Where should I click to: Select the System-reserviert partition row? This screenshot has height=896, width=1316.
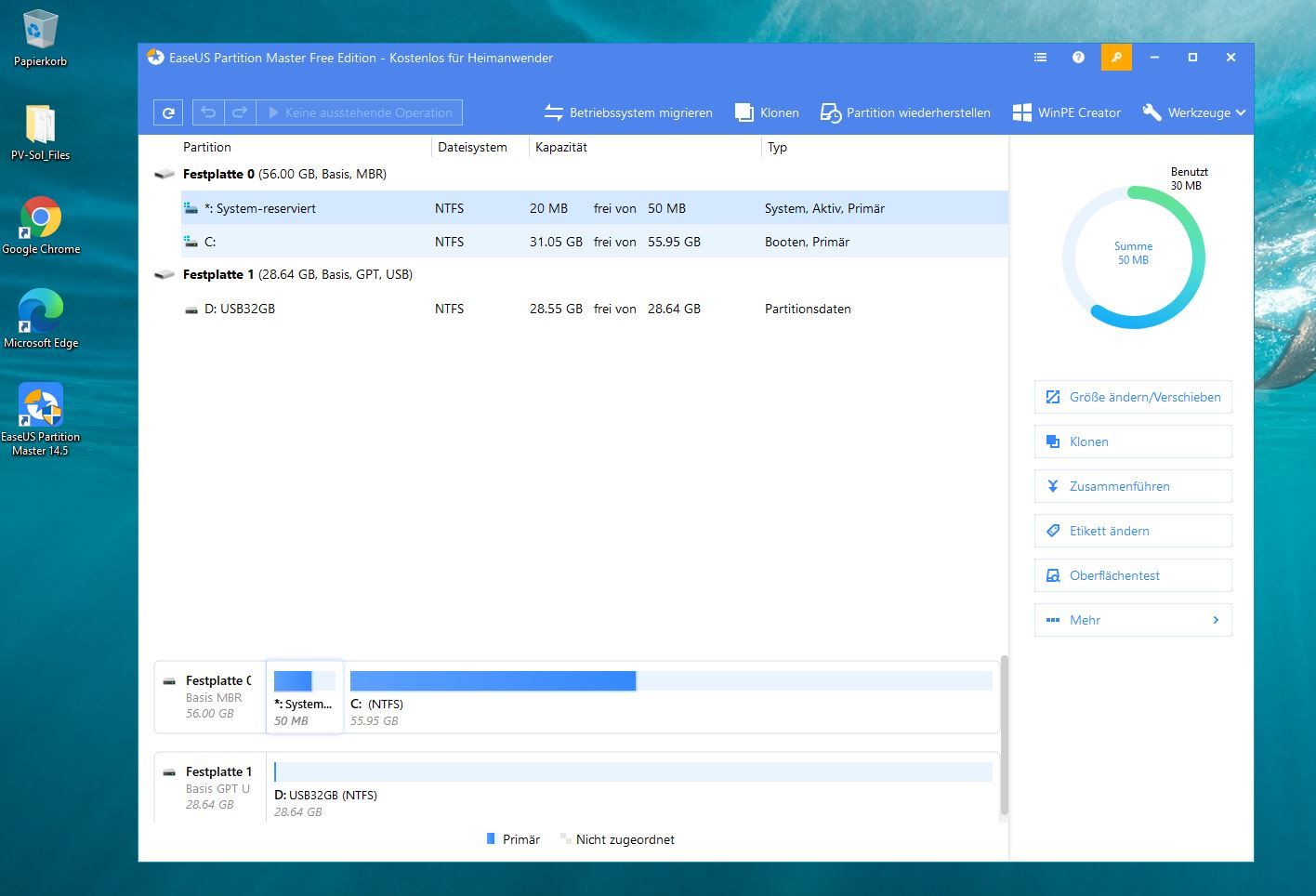click(x=595, y=208)
